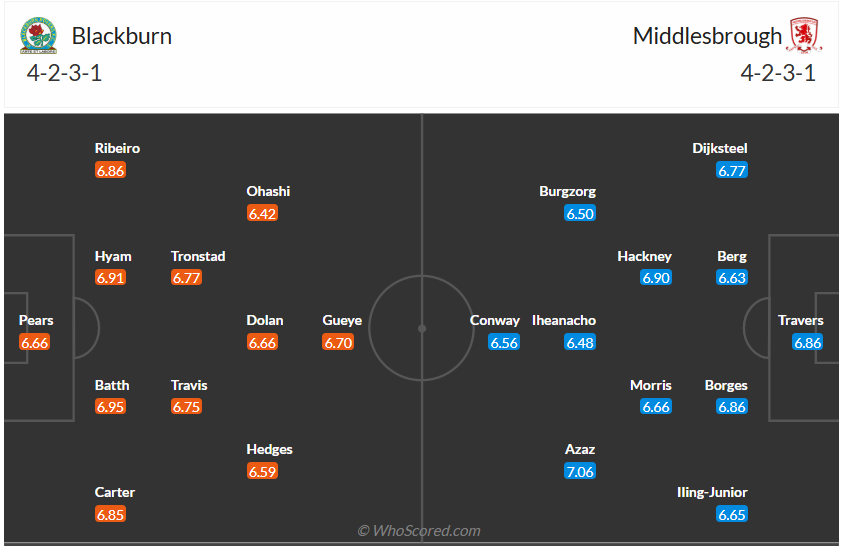
Task: Open the Middlesbrough team name link
Action: pos(707,36)
